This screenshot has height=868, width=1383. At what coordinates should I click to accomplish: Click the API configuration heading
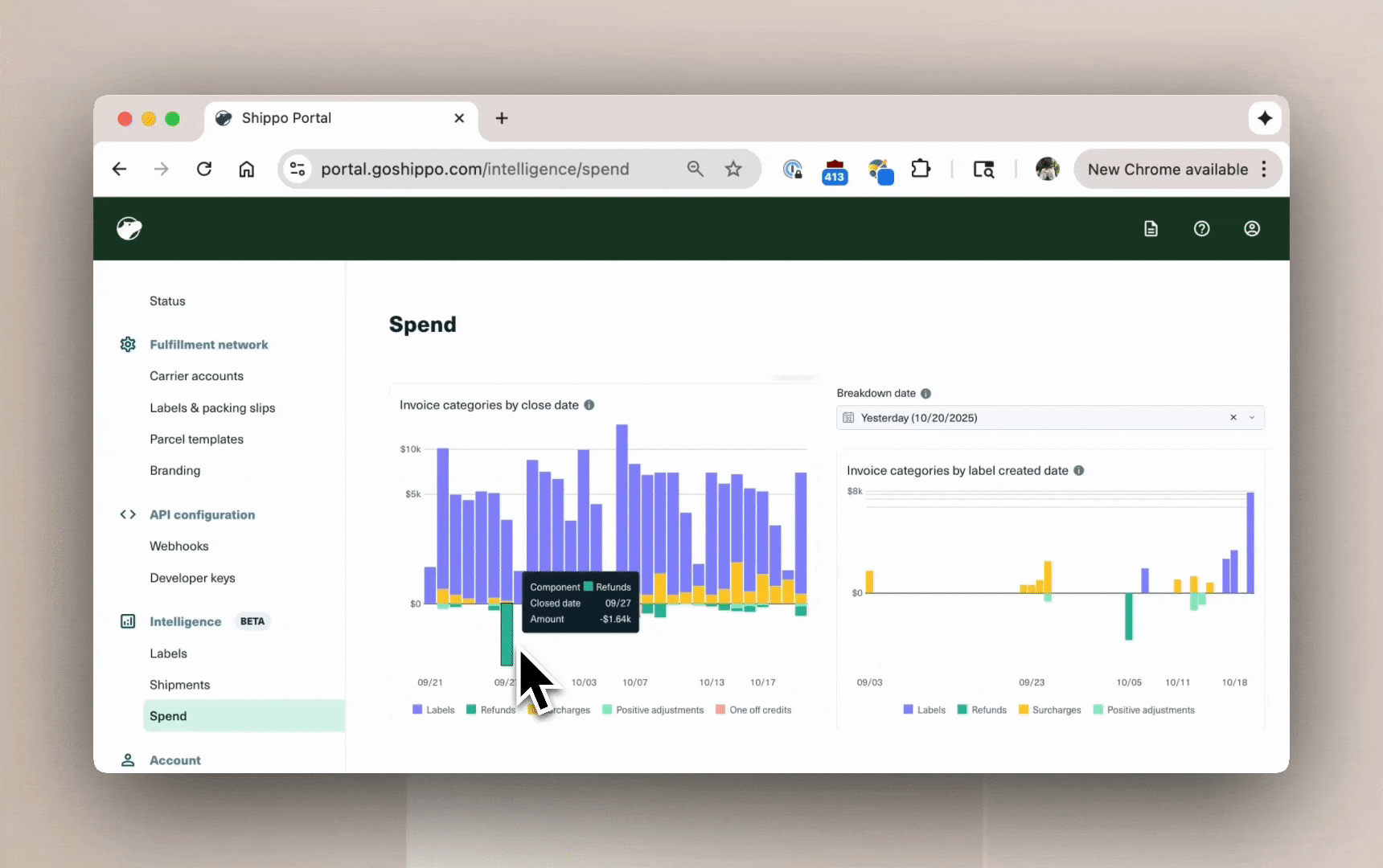[x=202, y=515]
